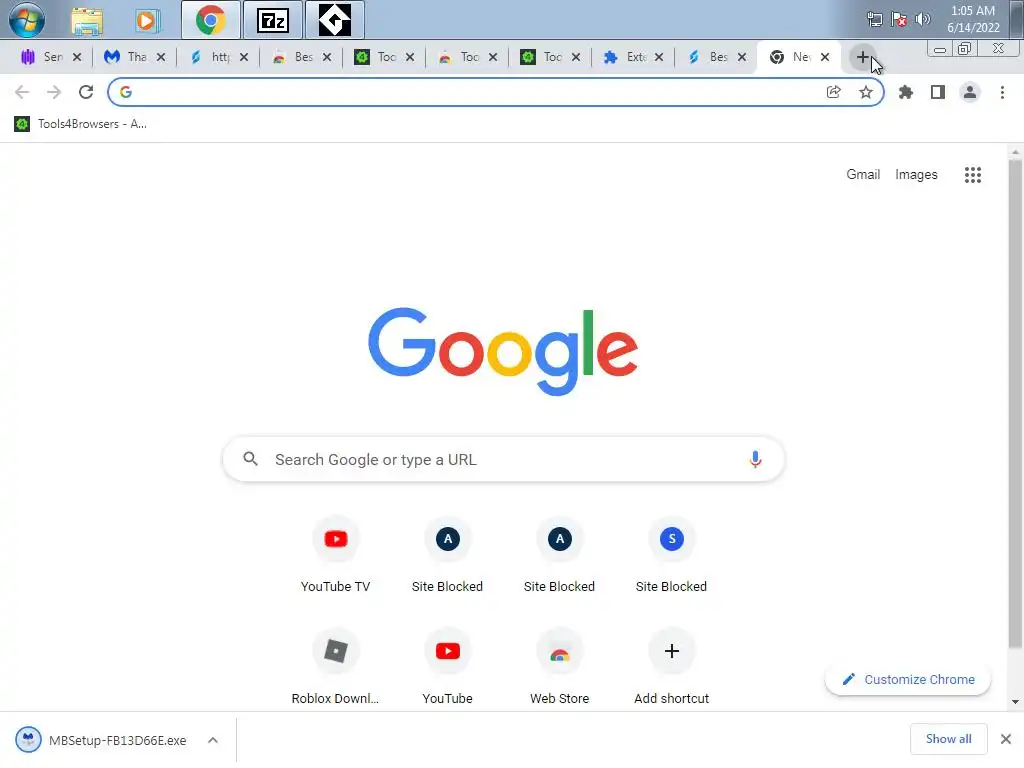Open the YouTube TV shortcut

pyautogui.click(x=336, y=555)
